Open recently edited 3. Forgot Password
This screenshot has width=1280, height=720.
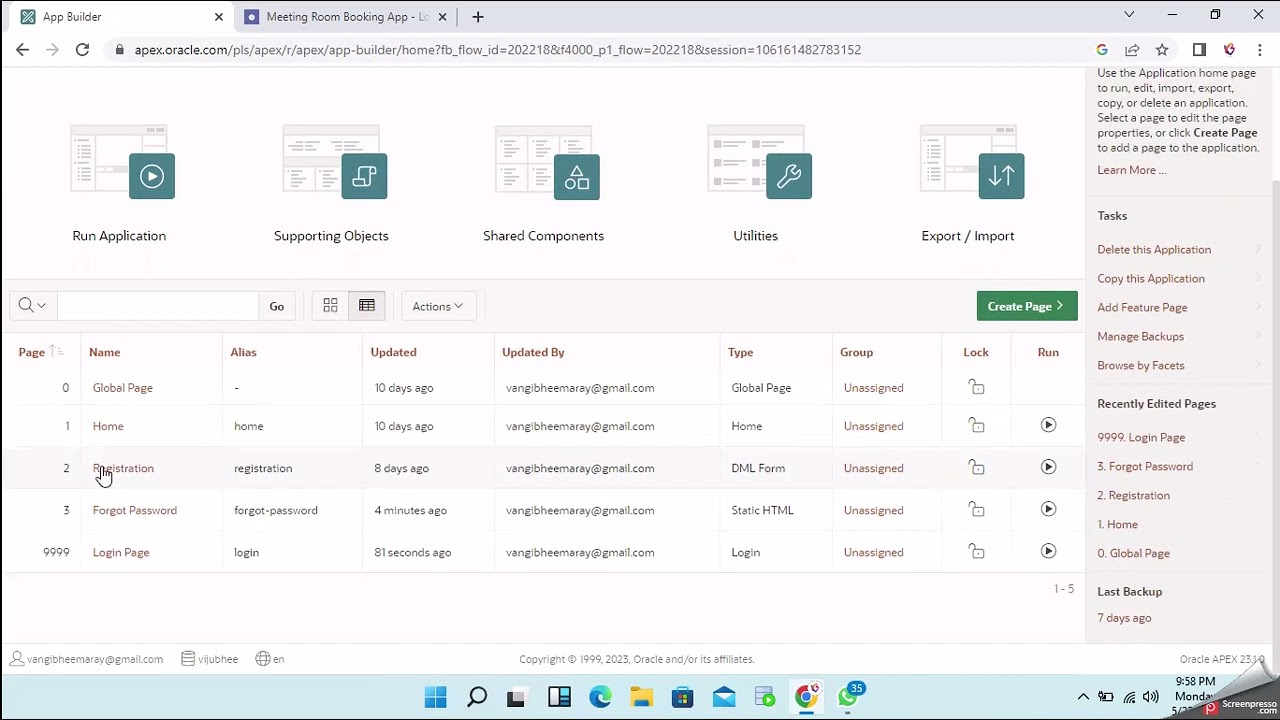(x=1145, y=466)
